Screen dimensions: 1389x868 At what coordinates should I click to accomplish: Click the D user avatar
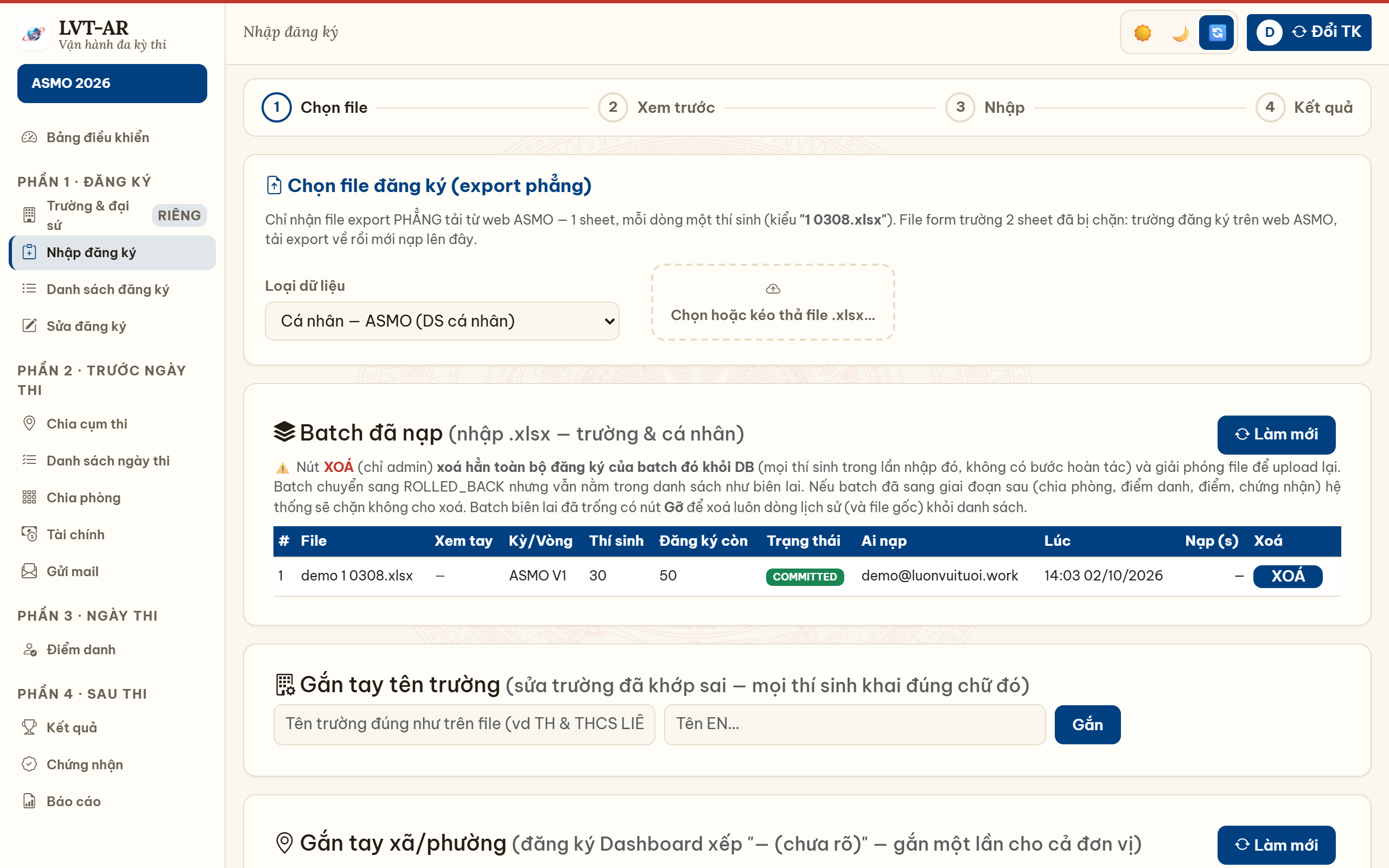tap(1269, 32)
